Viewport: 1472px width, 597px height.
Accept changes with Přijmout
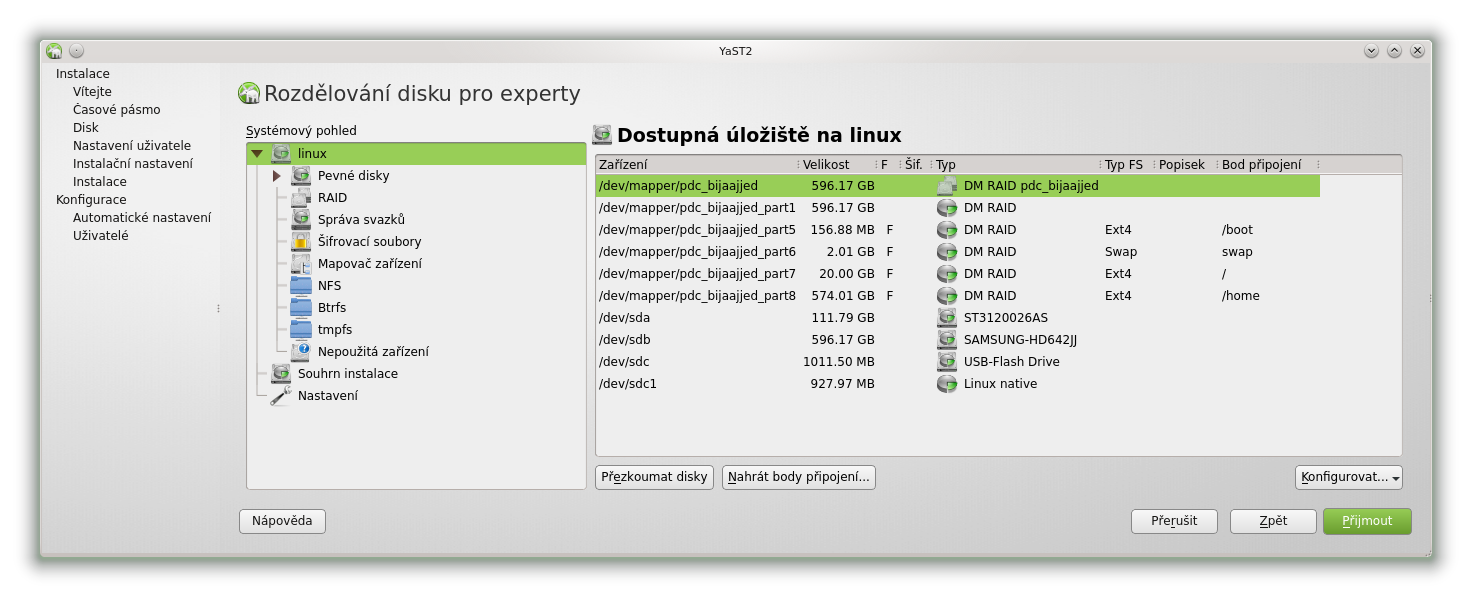coord(1367,521)
